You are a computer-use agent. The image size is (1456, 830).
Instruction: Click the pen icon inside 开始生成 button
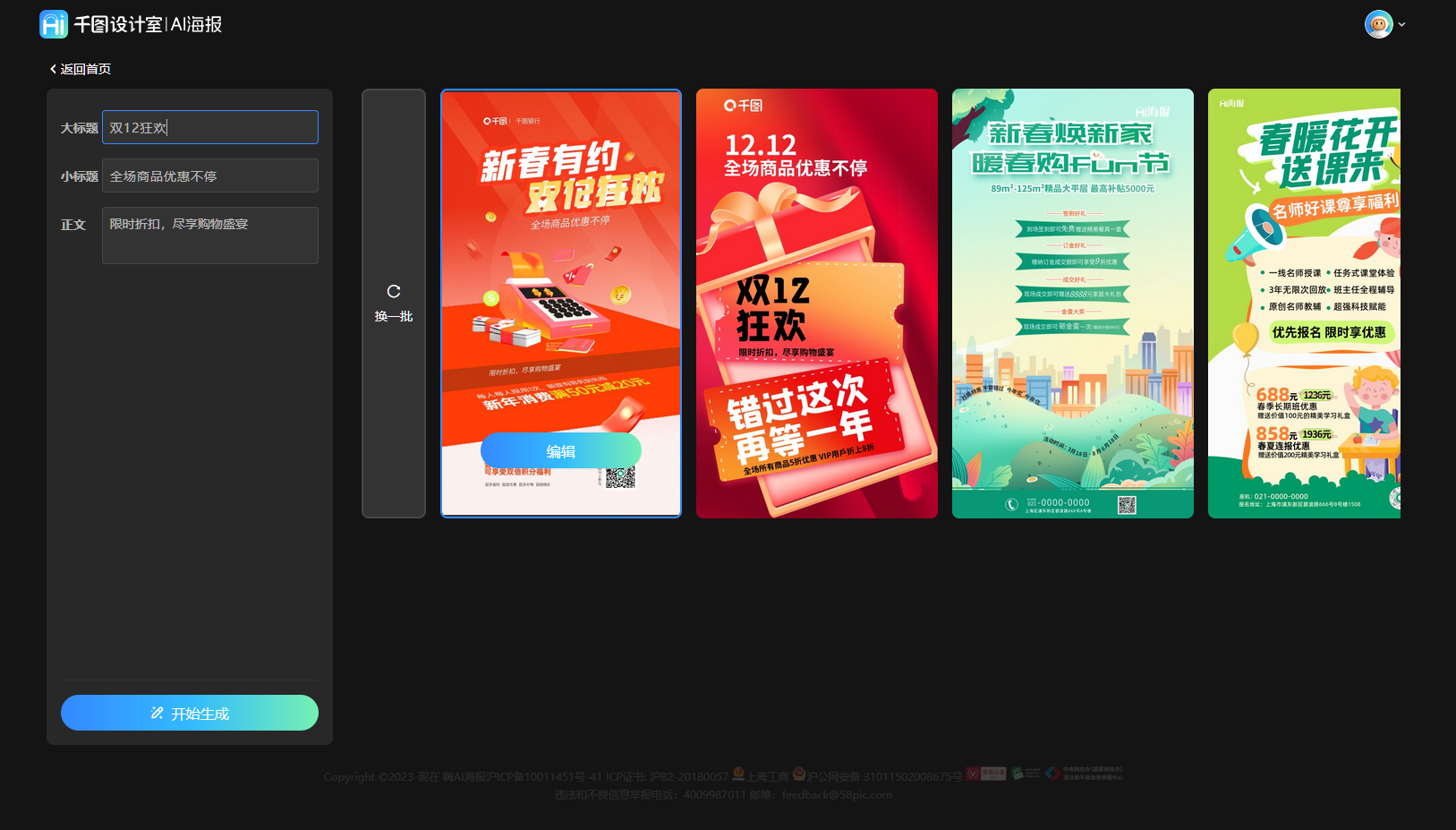click(156, 713)
